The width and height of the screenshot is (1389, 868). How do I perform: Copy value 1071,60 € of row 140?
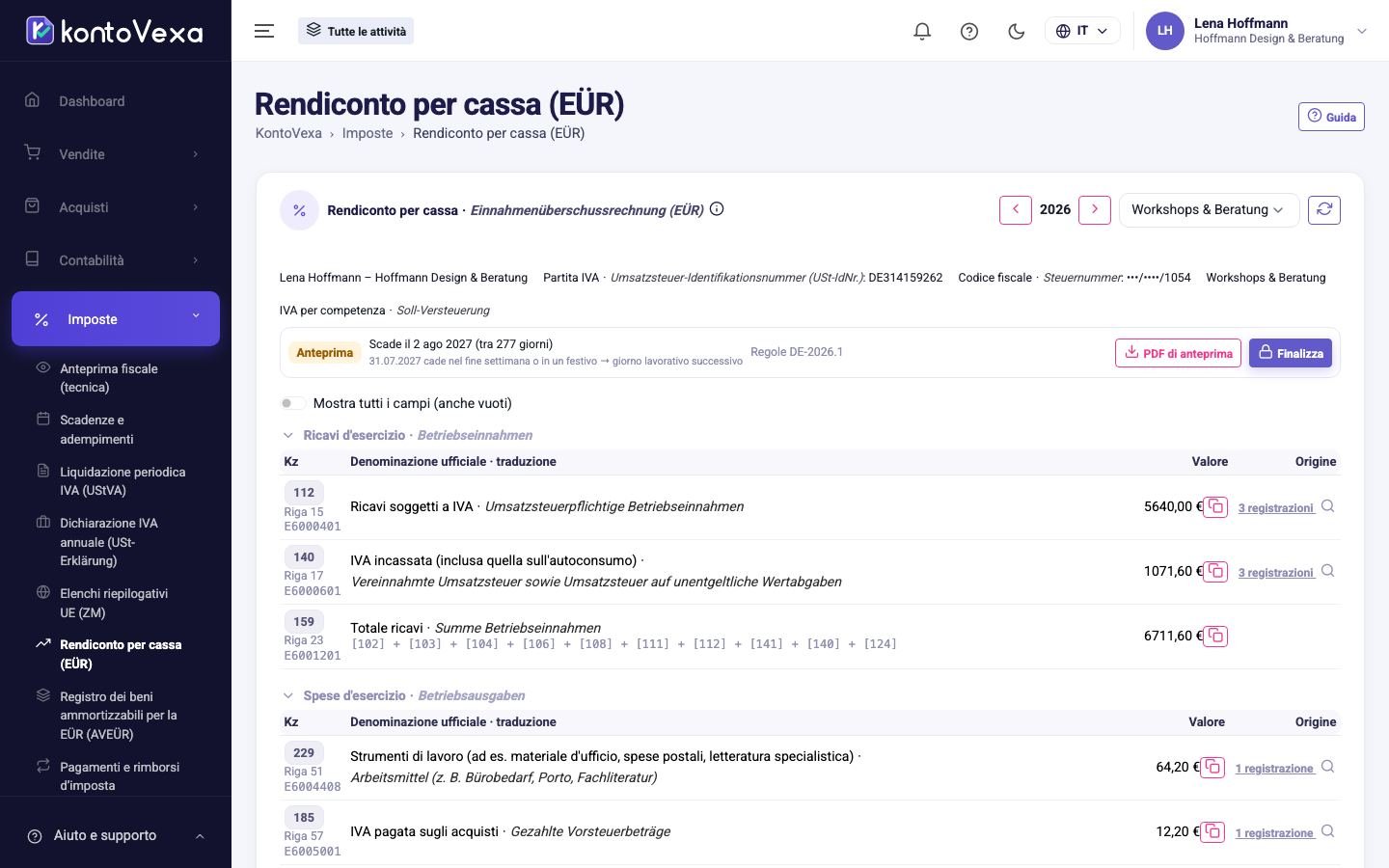click(x=1215, y=571)
